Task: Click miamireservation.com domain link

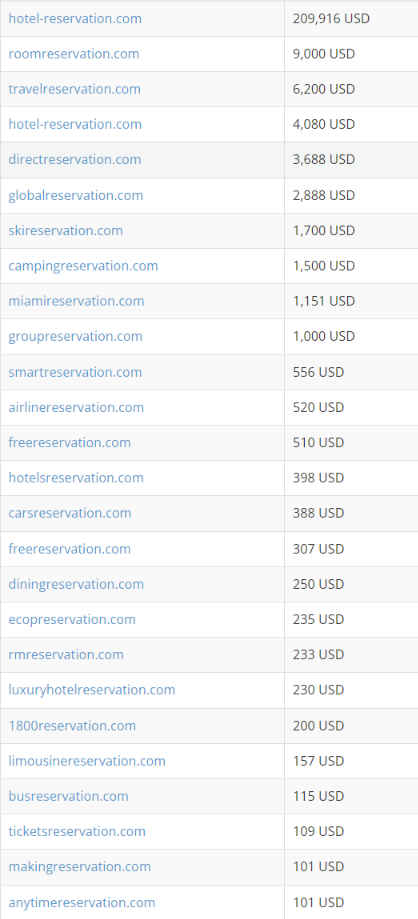Action: click(76, 301)
